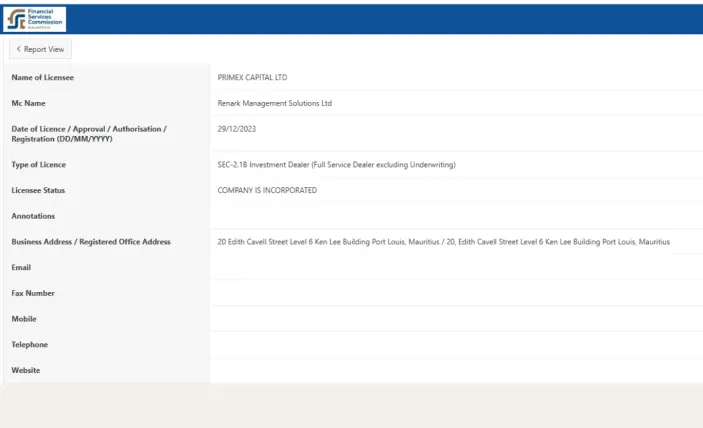The width and height of the screenshot is (703, 428).
Task: Select COMPANY IS INCORPORATED status text
Action: click(x=267, y=190)
